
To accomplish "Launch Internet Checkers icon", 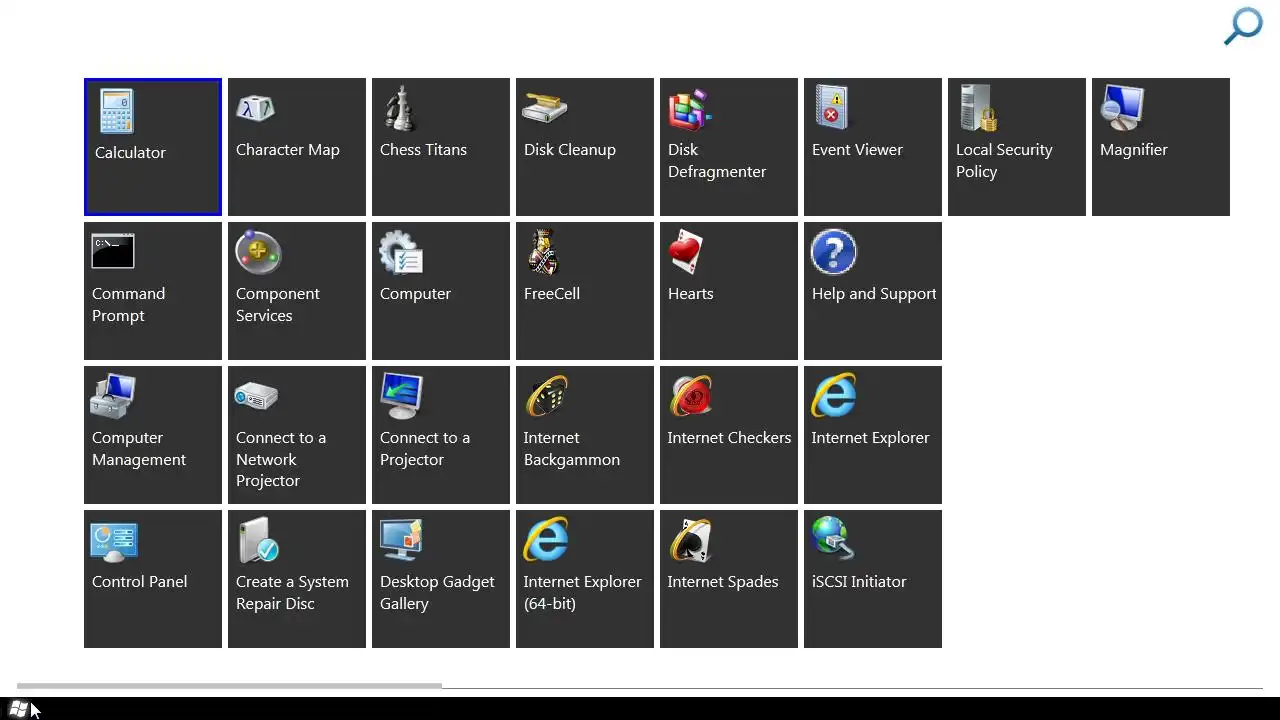I will click(691, 396).
